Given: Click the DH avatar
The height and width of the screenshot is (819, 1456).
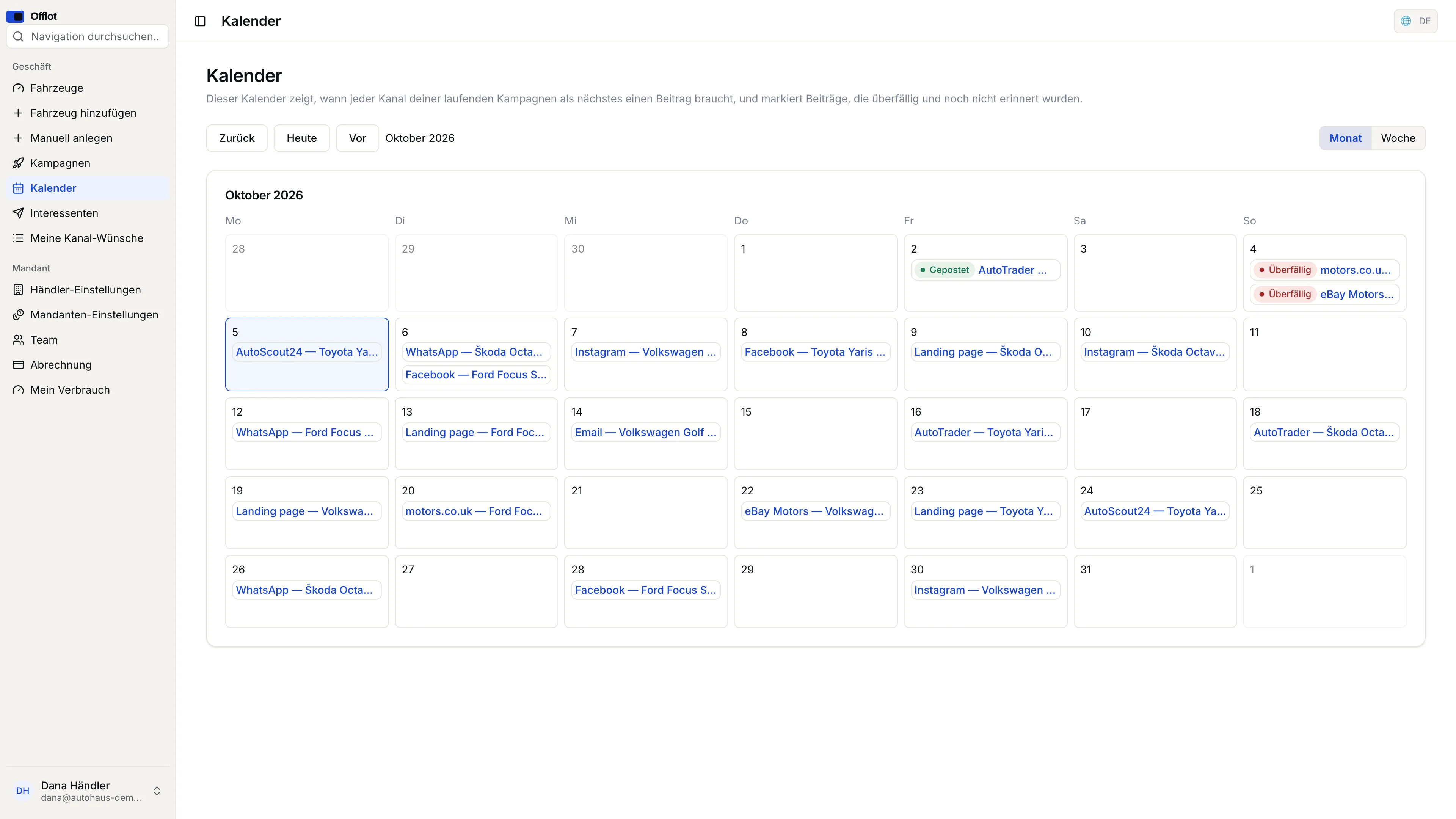Looking at the screenshot, I should point(23,791).
